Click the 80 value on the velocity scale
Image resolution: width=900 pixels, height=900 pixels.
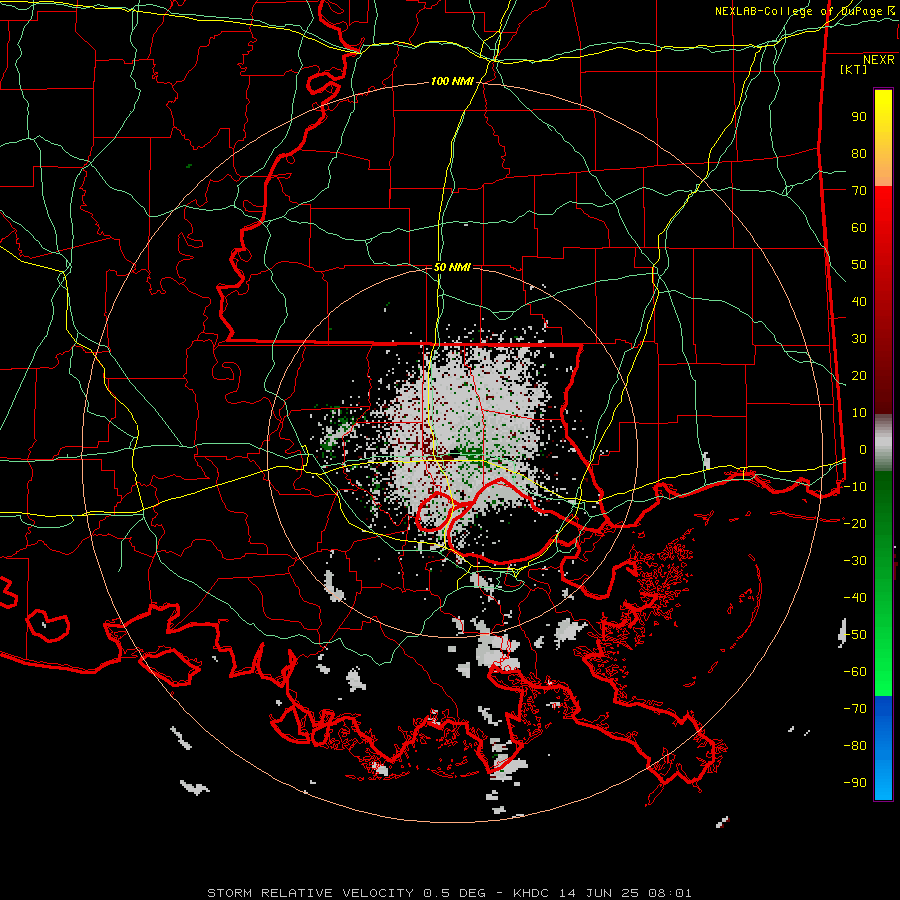859,154
